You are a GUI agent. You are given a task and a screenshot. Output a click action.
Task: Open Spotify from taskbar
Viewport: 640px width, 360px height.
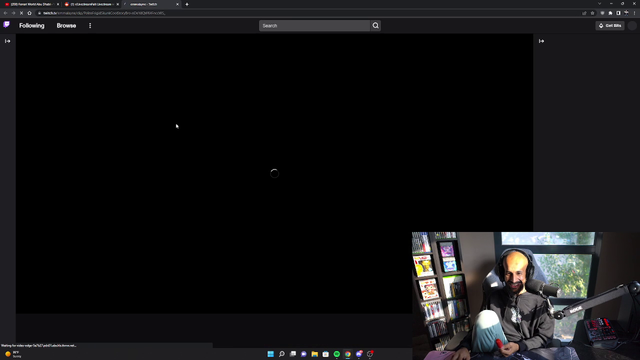[337, 354]
